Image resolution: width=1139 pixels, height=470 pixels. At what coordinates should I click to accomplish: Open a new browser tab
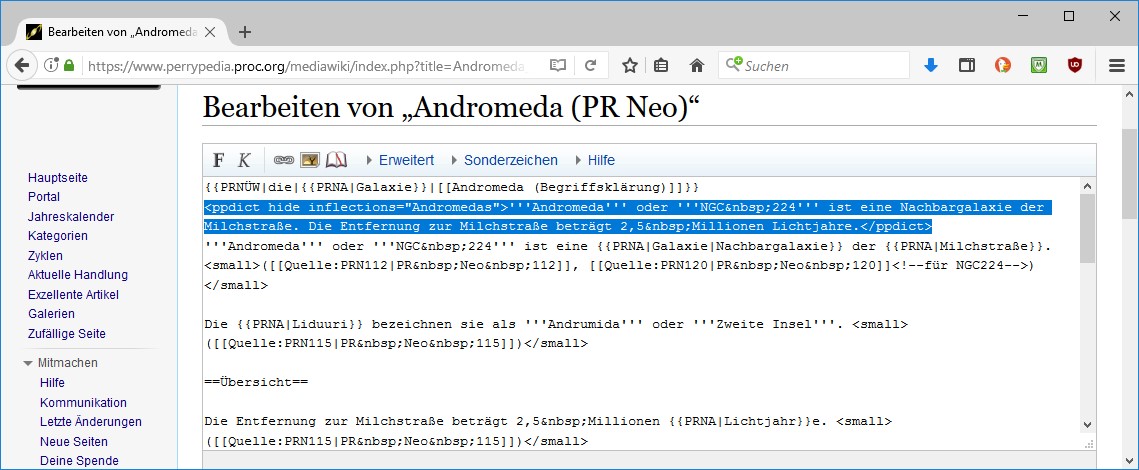pyautogui.click(x=245, y=31)
